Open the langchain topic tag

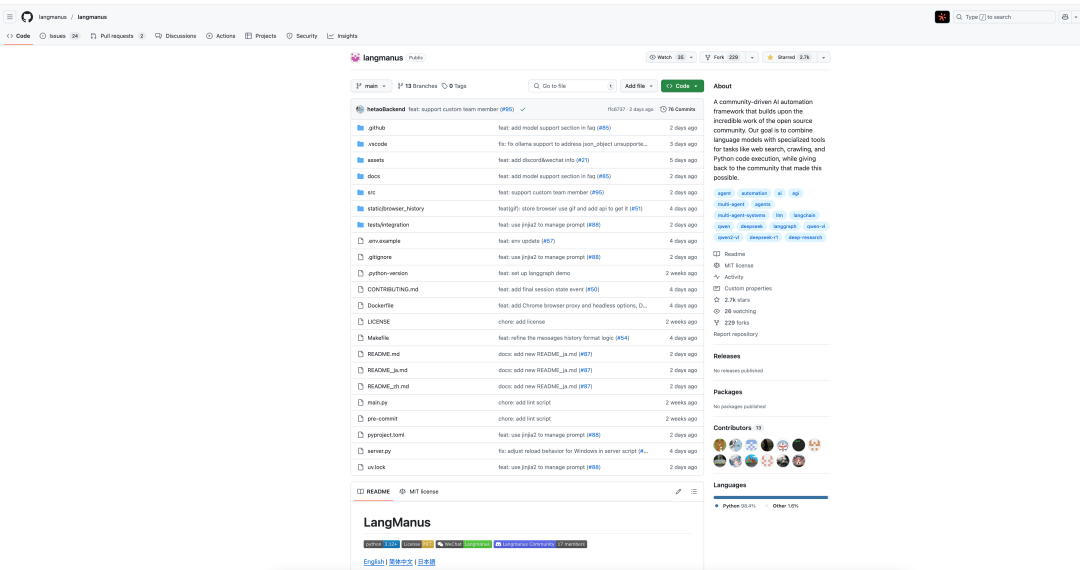point(804,215)
